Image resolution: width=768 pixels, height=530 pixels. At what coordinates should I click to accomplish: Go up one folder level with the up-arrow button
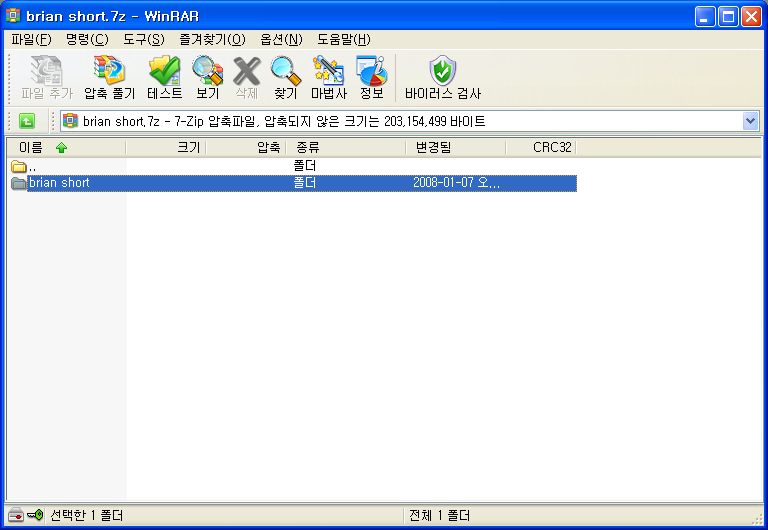pos(27,120)
